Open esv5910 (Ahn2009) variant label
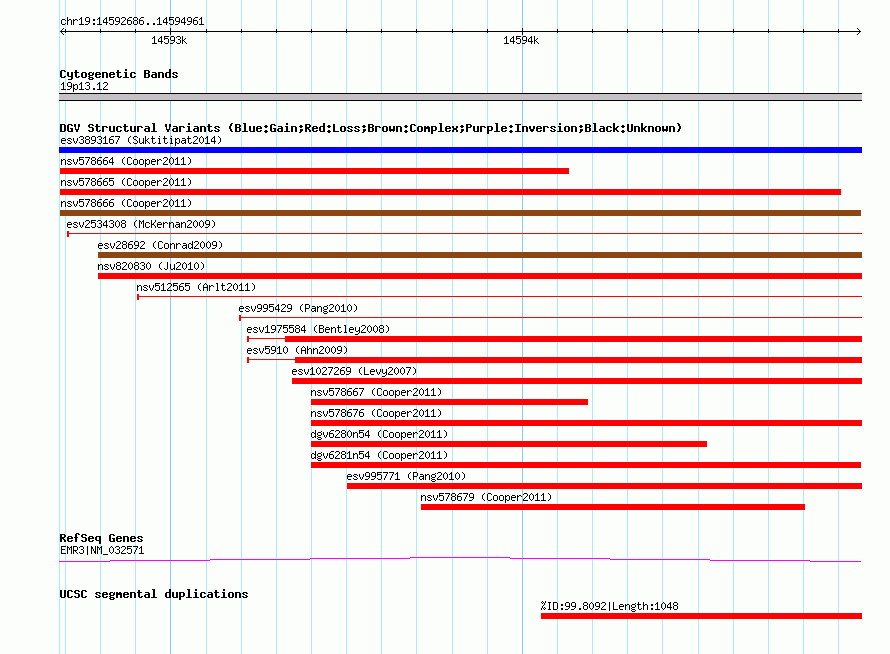Viewport: 890px width, 654px height. [297, 350]
